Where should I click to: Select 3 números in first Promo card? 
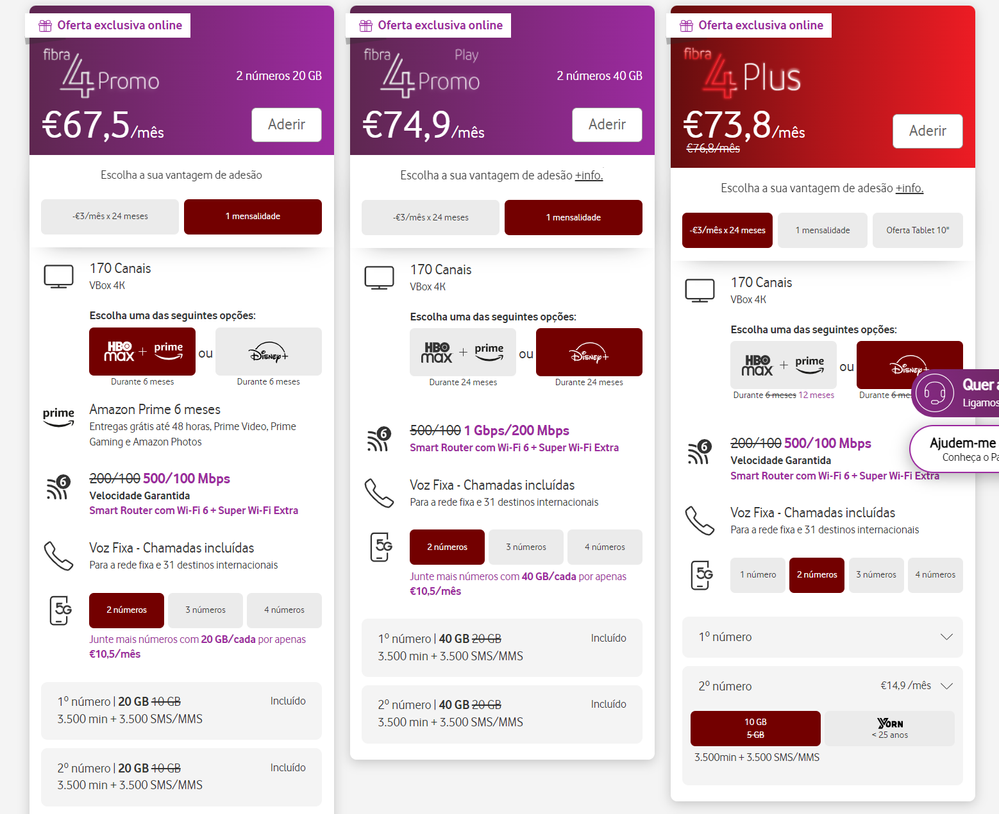tap(206, 610)
